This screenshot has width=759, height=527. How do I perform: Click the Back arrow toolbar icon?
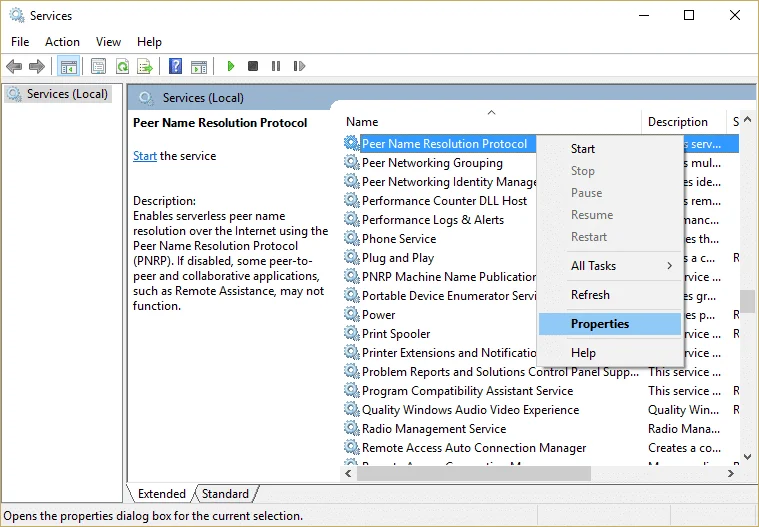point(15,66)
